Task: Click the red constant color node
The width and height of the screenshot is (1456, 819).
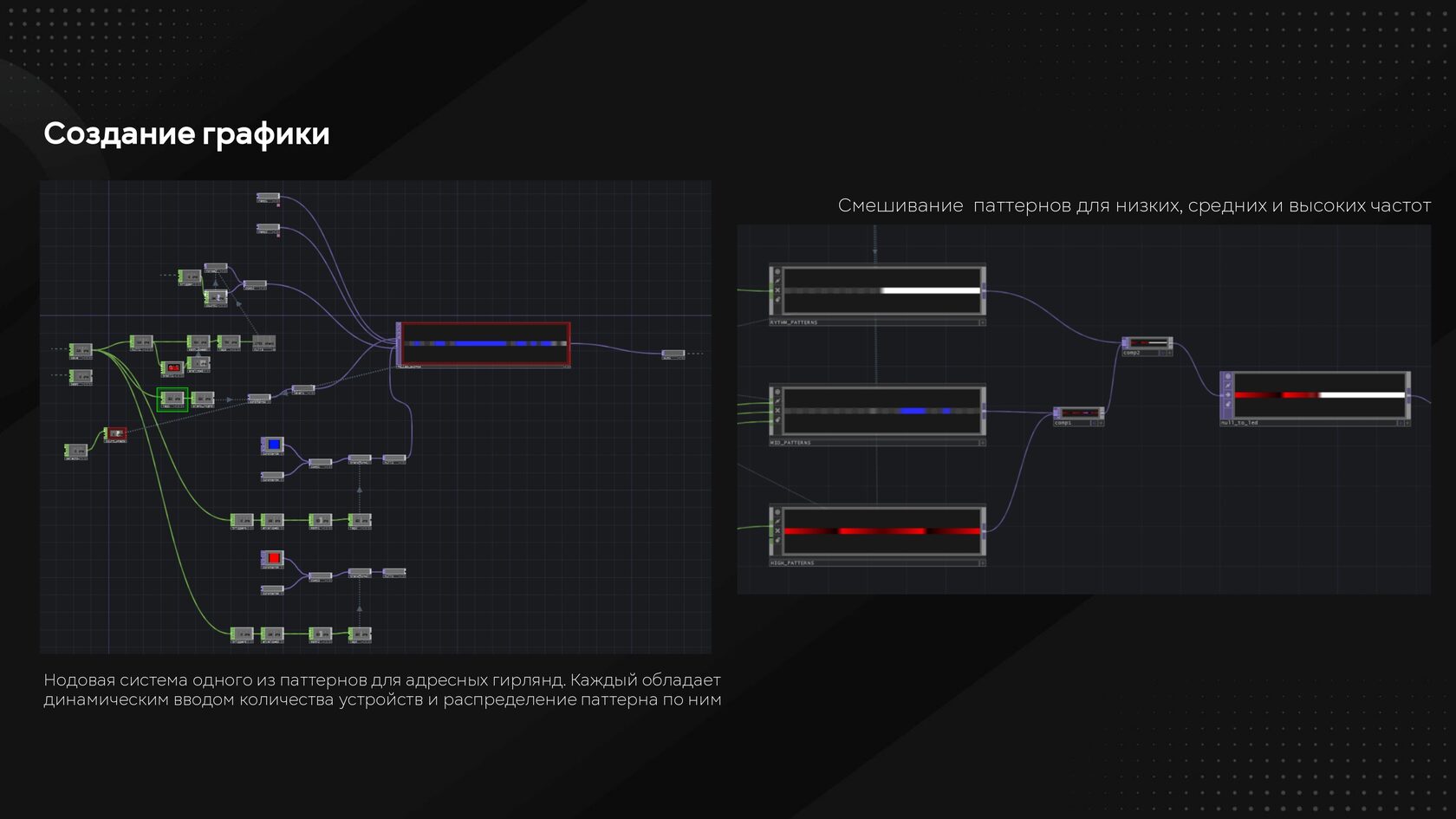Action: coord(273,558)
